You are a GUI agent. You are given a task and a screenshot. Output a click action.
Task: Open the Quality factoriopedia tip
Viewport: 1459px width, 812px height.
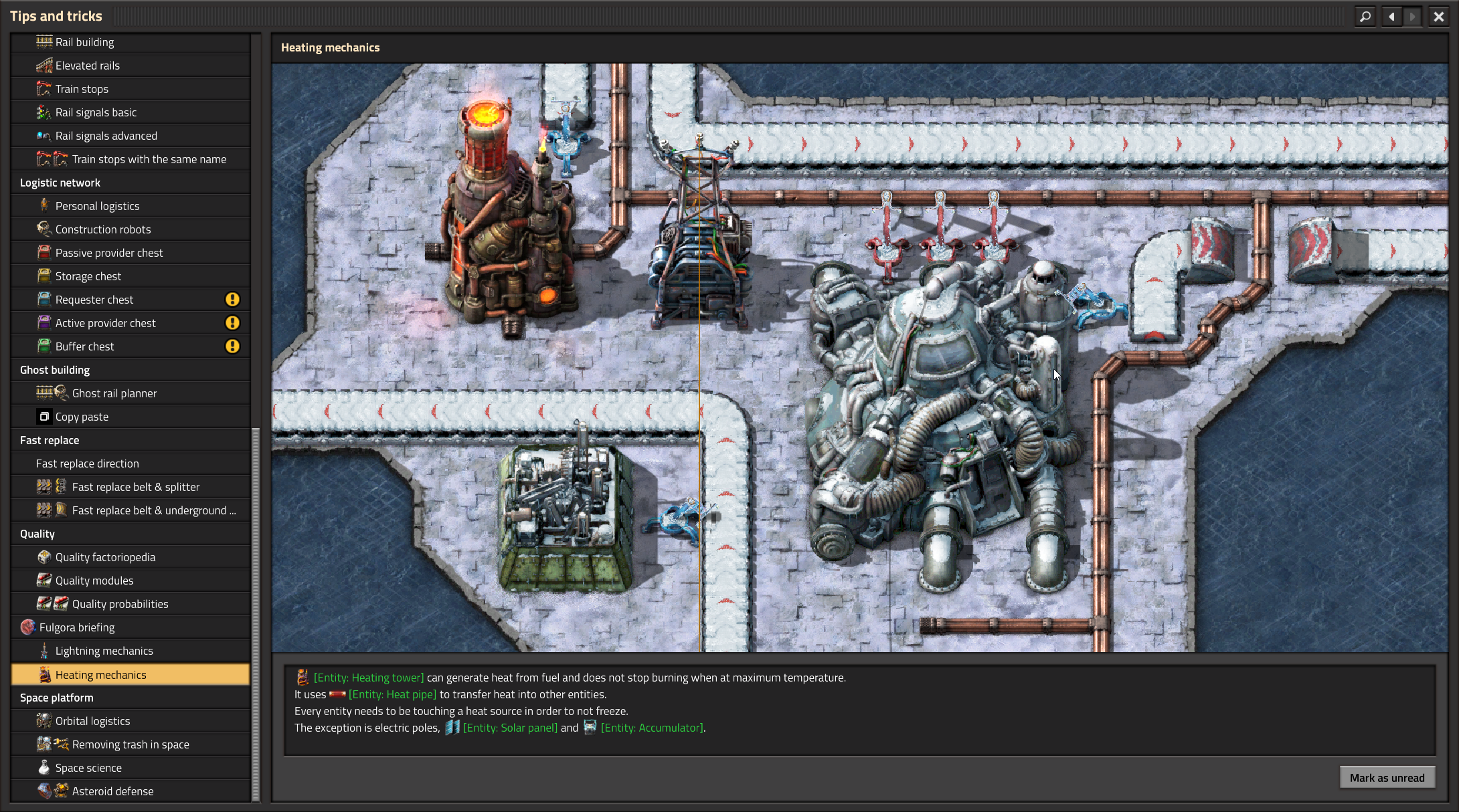coord(131,557)
